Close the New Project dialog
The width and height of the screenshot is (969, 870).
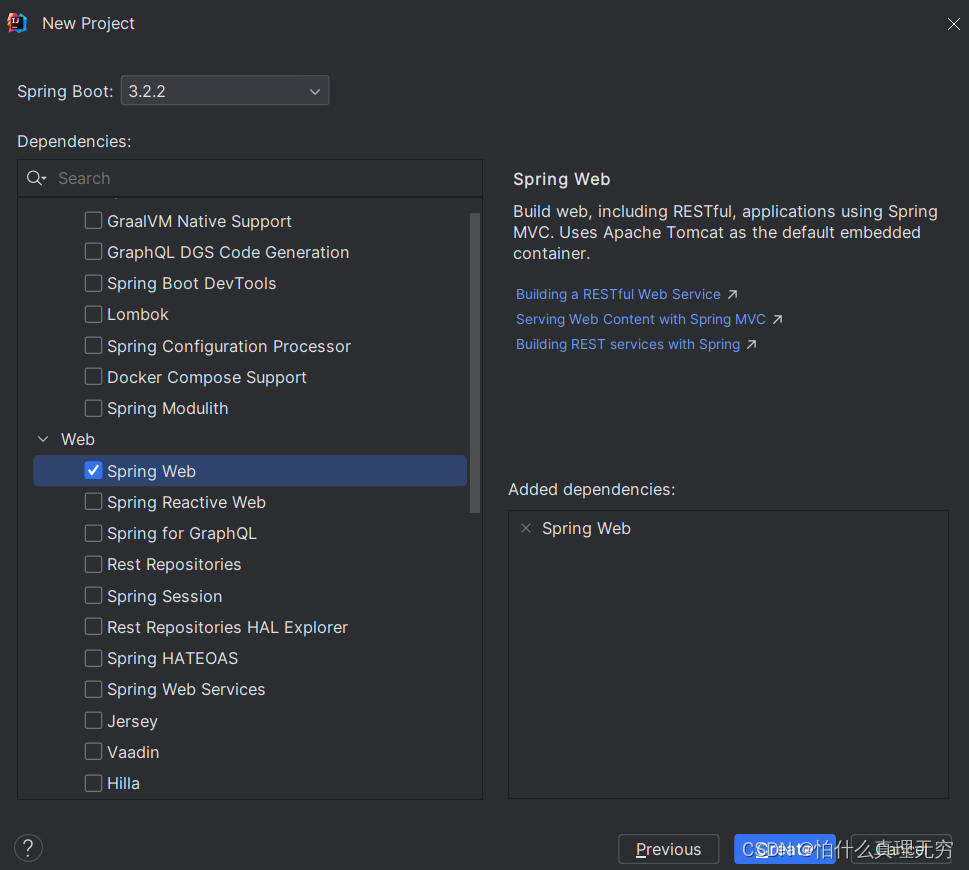(954, 23)
